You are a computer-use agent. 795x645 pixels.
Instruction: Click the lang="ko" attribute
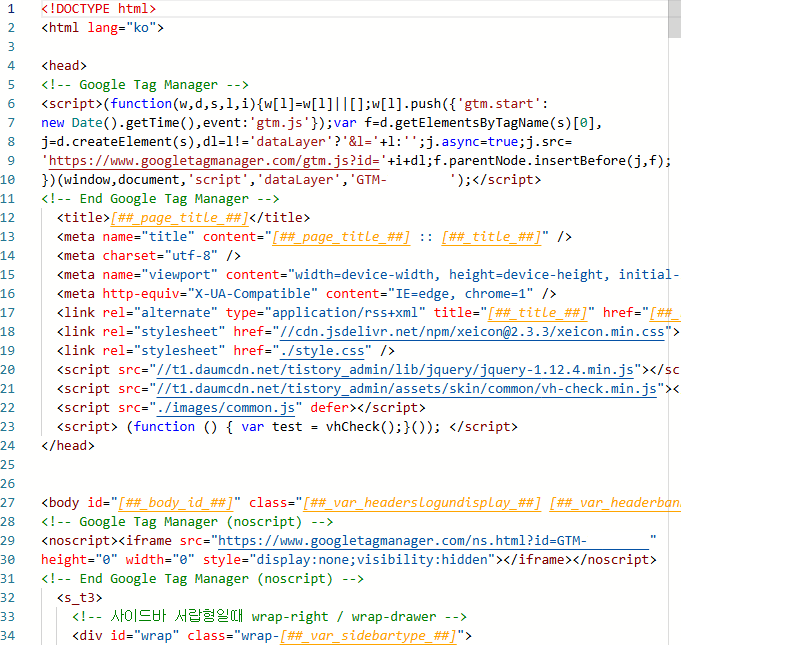(x=122, y=28)
